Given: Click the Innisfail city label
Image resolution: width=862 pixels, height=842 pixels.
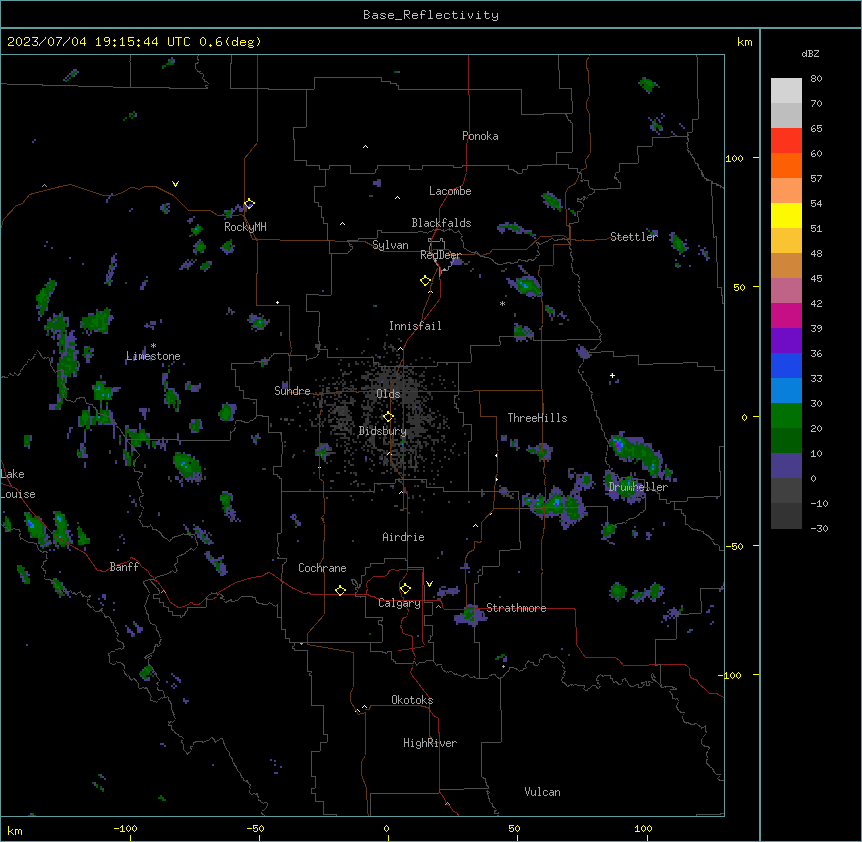Looking at the screenshot, I should tap(415, 326).
